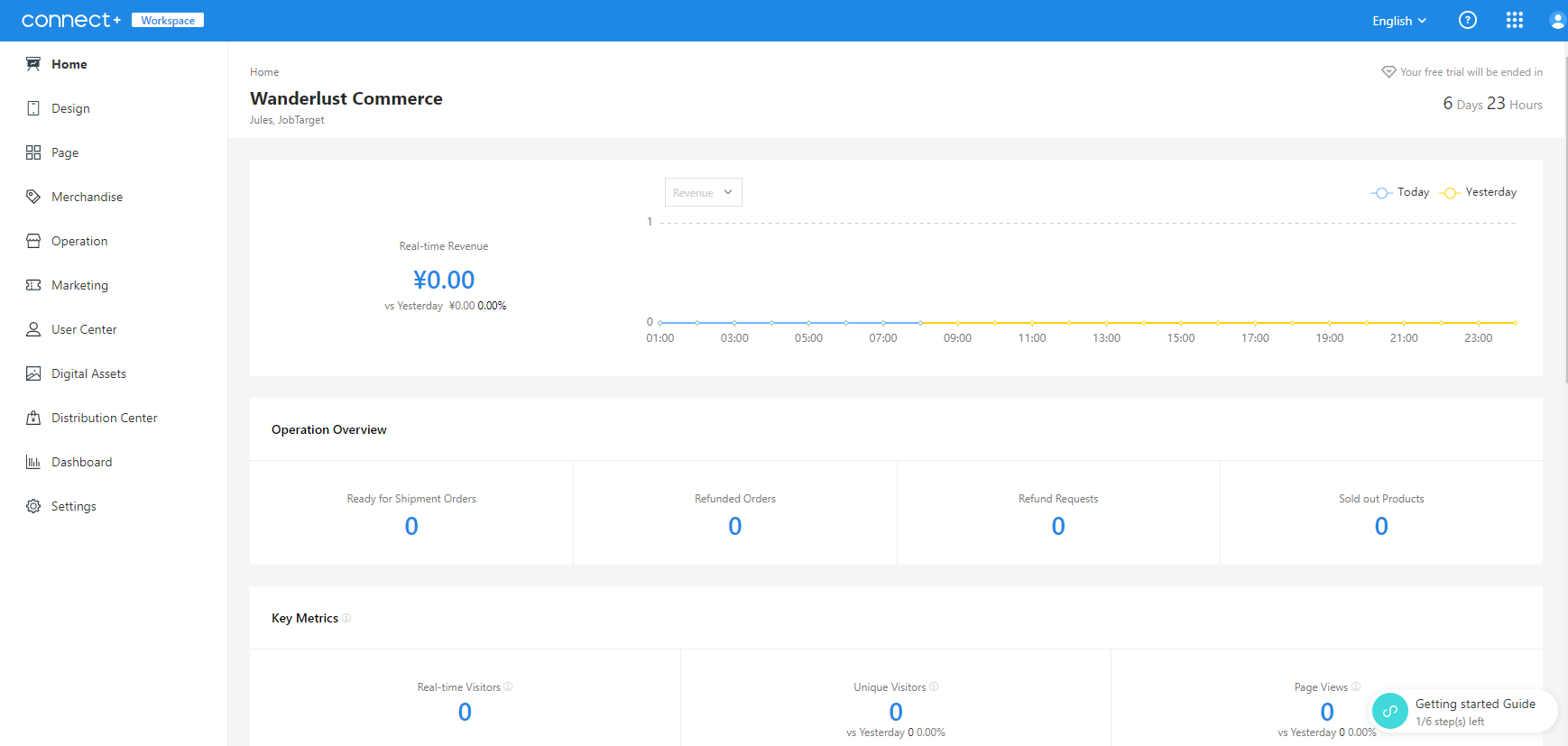This screenshot has height=746, width=1568.
Task: Click the Home breadcrumb link
Action: (264, 72)
